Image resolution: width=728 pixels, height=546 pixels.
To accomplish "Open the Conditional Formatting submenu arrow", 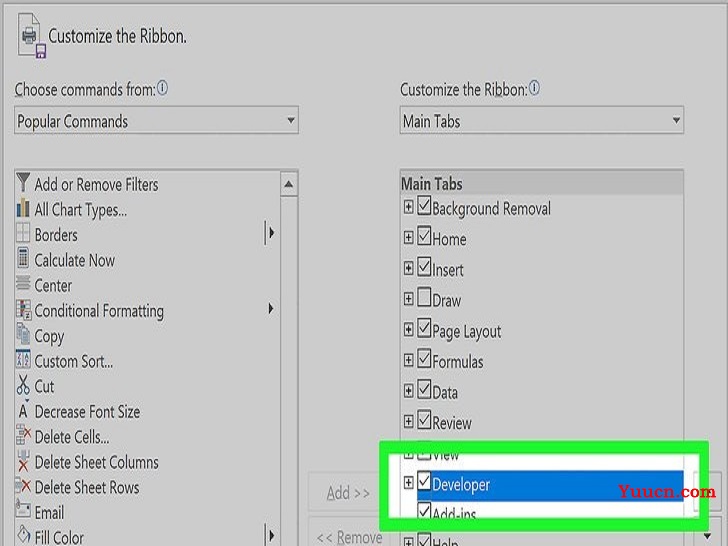I will click(271, 308).
